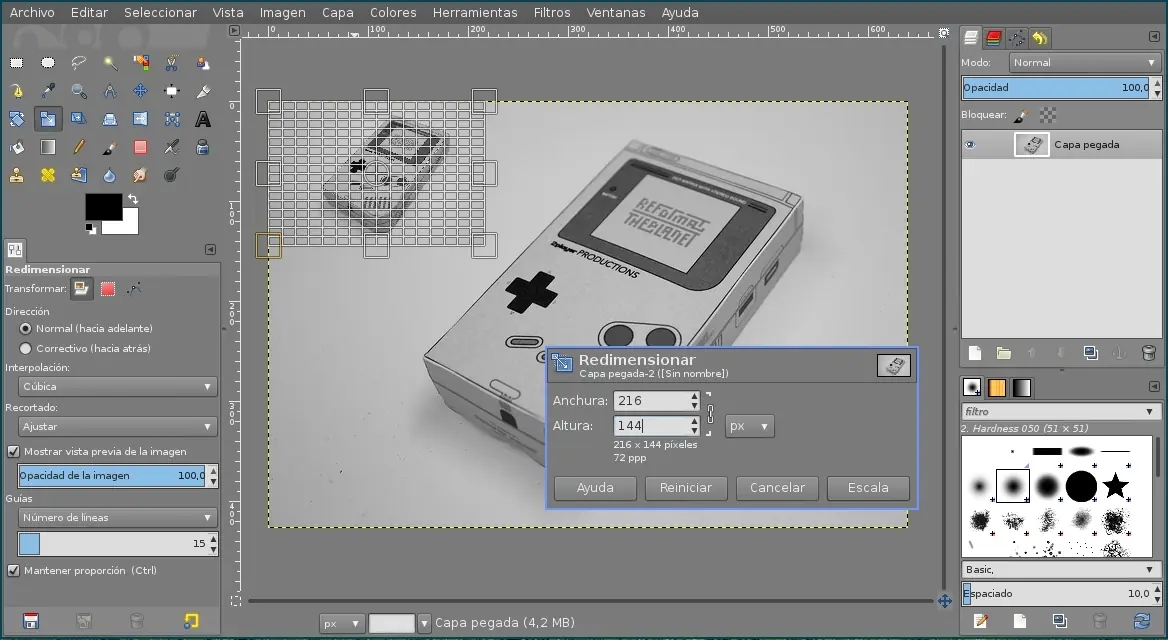Select the Paintbrush tool
The width and height of the screenshot is (1168, 640).
tap(110, 146)
